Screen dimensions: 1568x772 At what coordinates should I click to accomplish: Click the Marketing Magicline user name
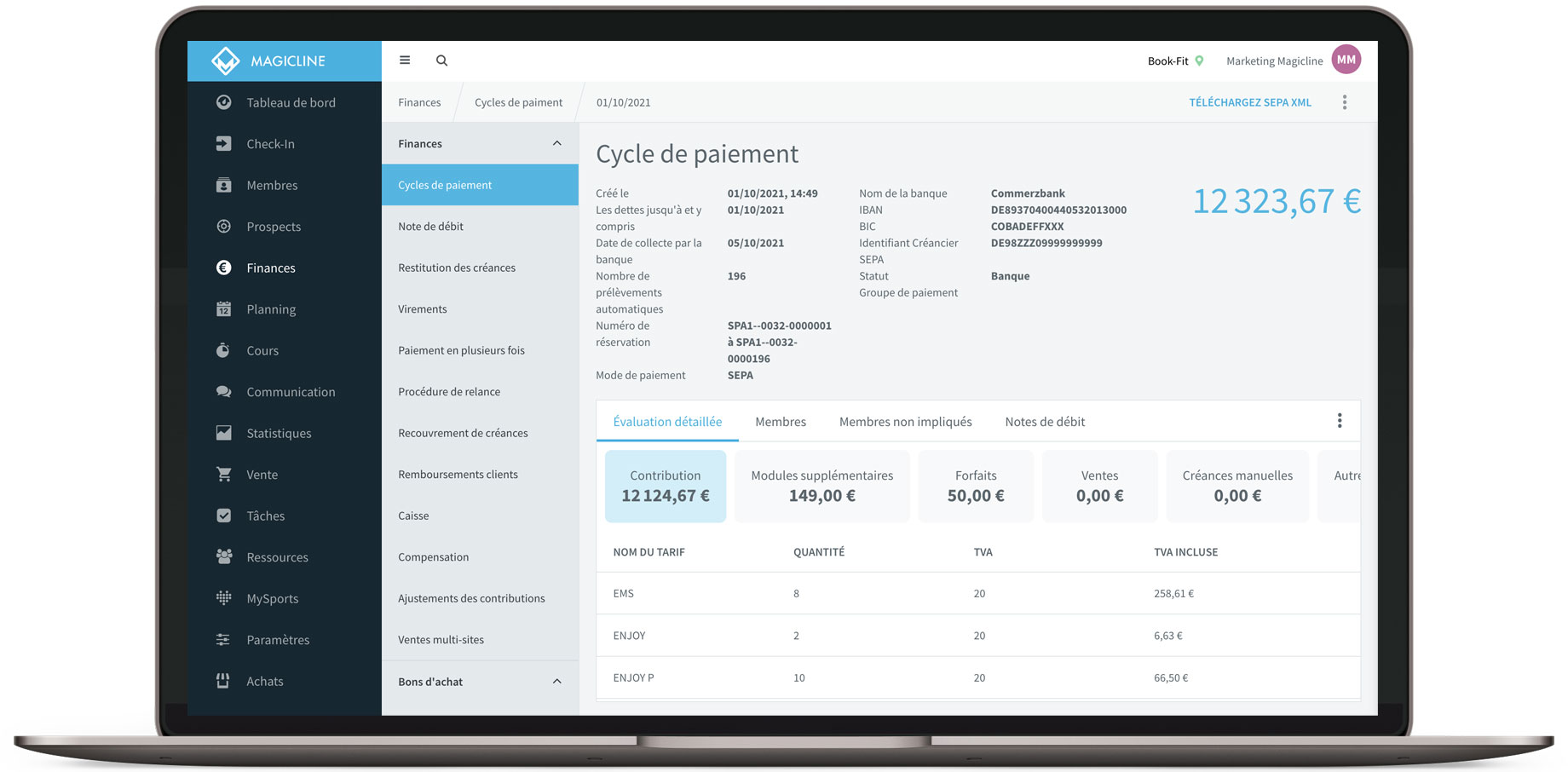tap(1274, 60)
